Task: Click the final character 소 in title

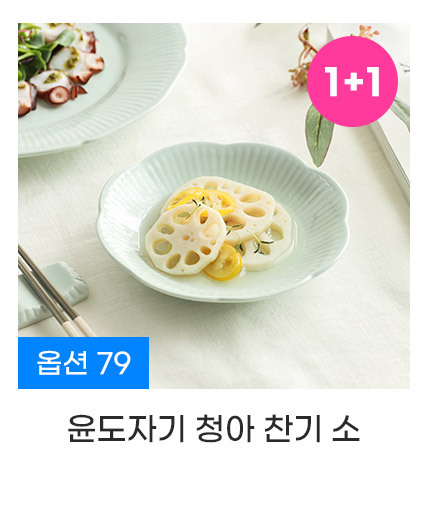Action: [346, 428]
